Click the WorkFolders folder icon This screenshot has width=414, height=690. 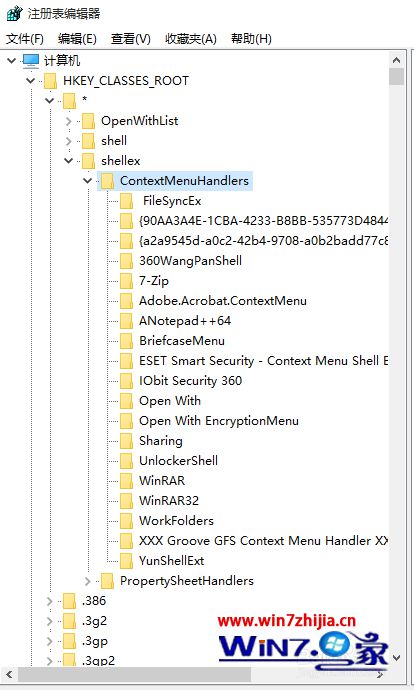(x=127, y=521)
